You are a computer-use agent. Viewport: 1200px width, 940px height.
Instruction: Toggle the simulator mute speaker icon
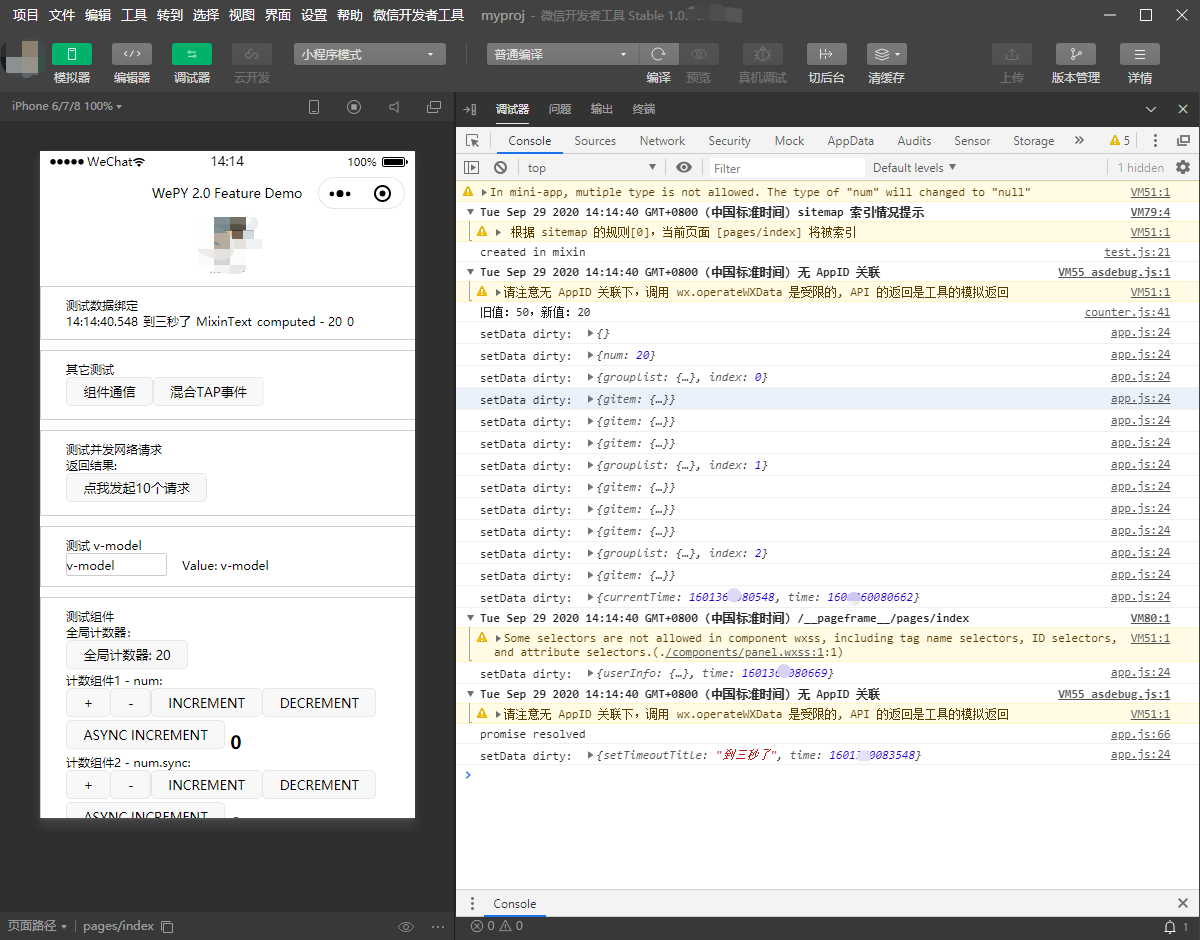(394, 107)
